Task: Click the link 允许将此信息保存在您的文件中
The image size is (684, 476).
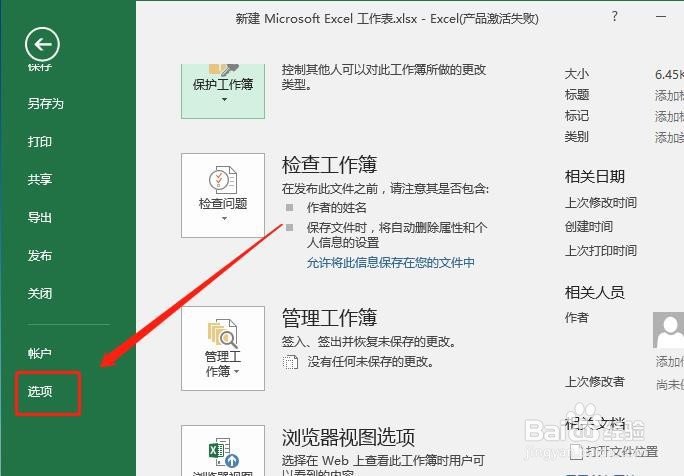Action: [x=390, y=263]
